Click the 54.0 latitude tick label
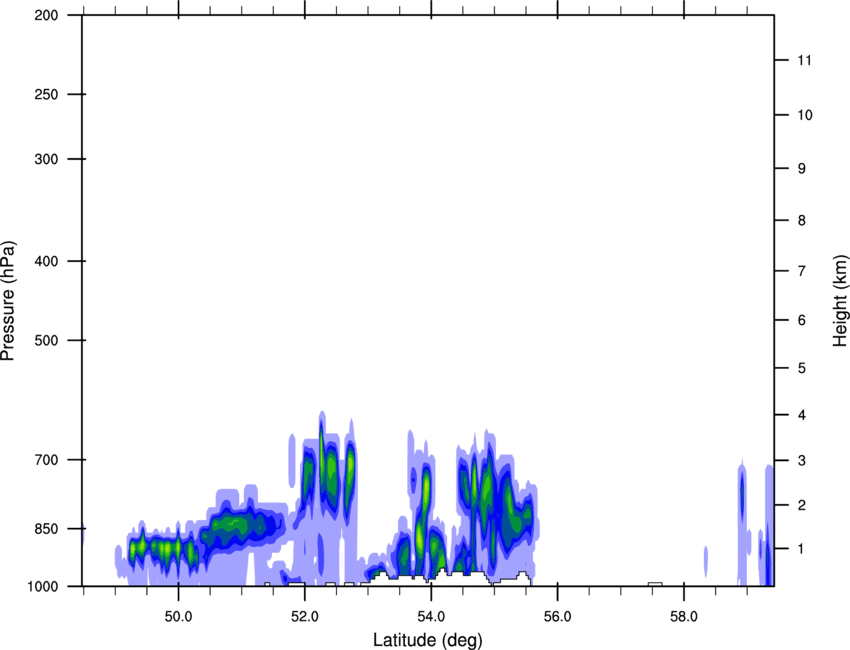 [x=431, y=617]
